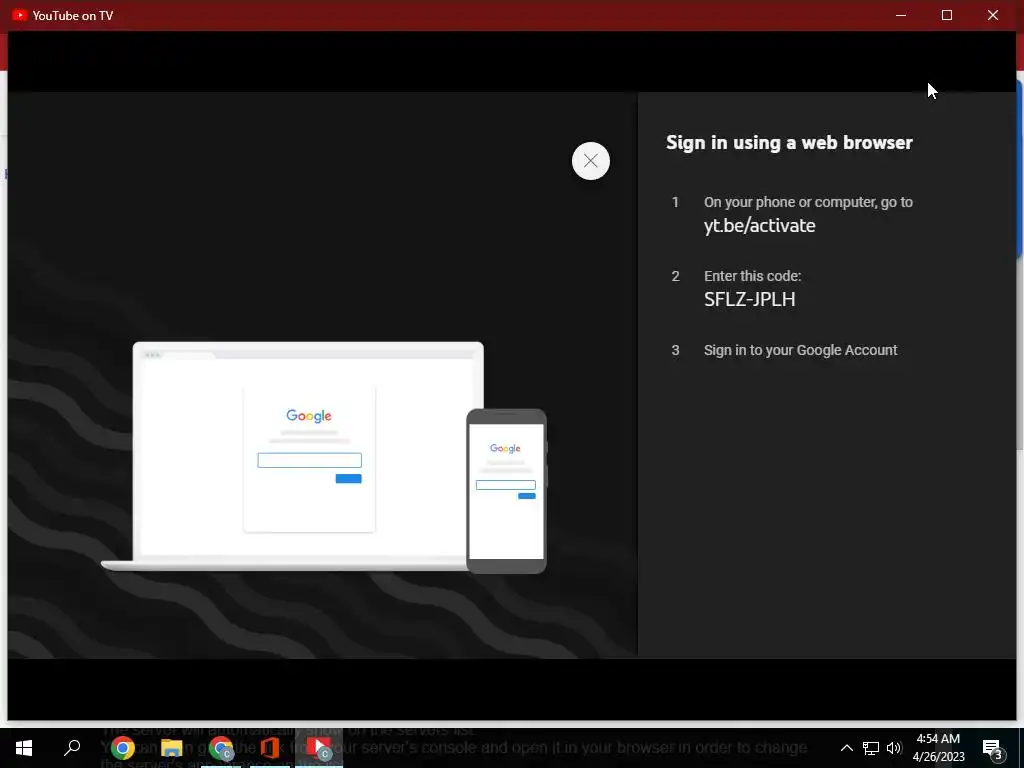1024x768 pixels.
Task: Show hidden system tray icons
Action: 846,748
